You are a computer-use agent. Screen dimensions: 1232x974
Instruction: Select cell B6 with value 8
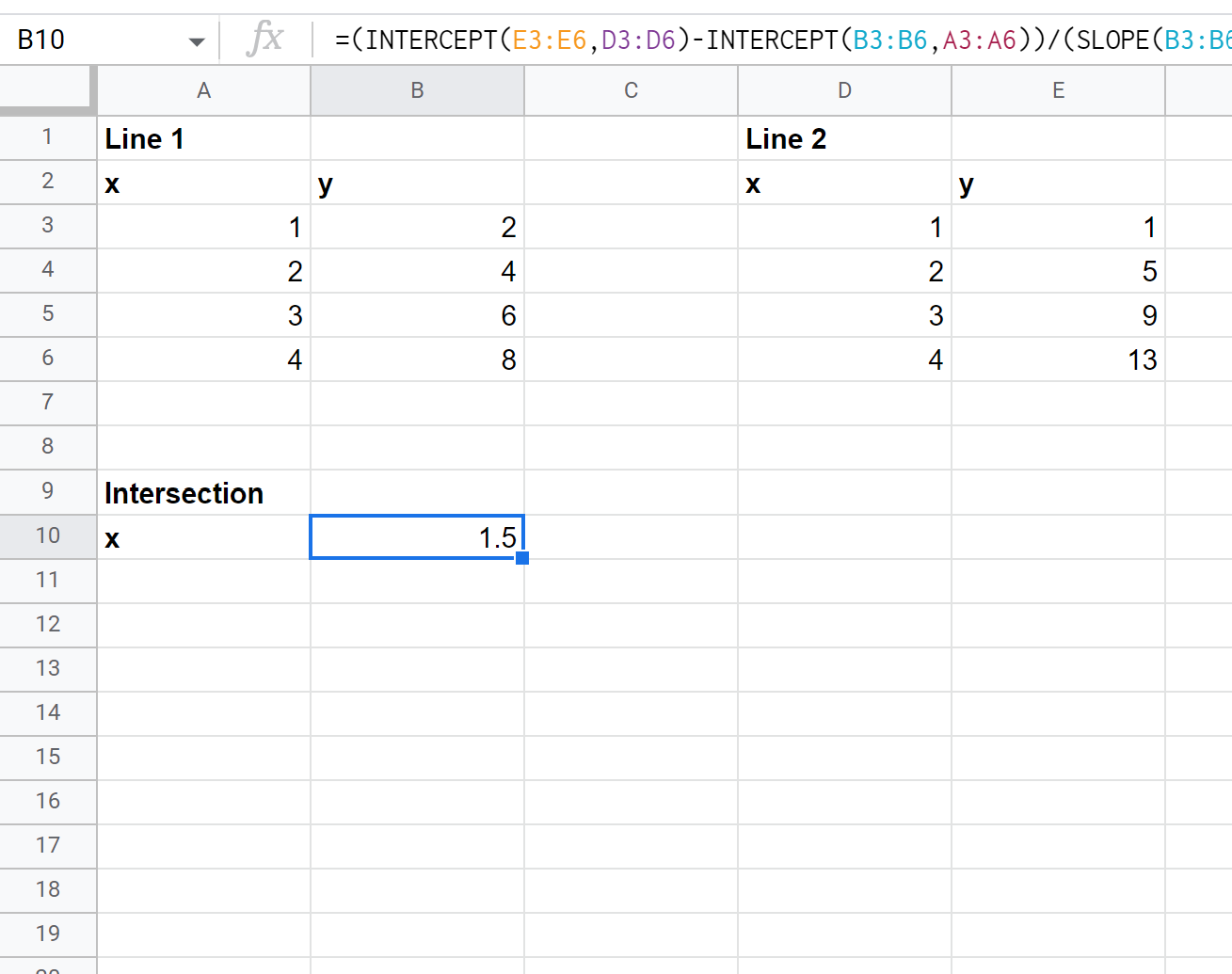pos(417,359)
